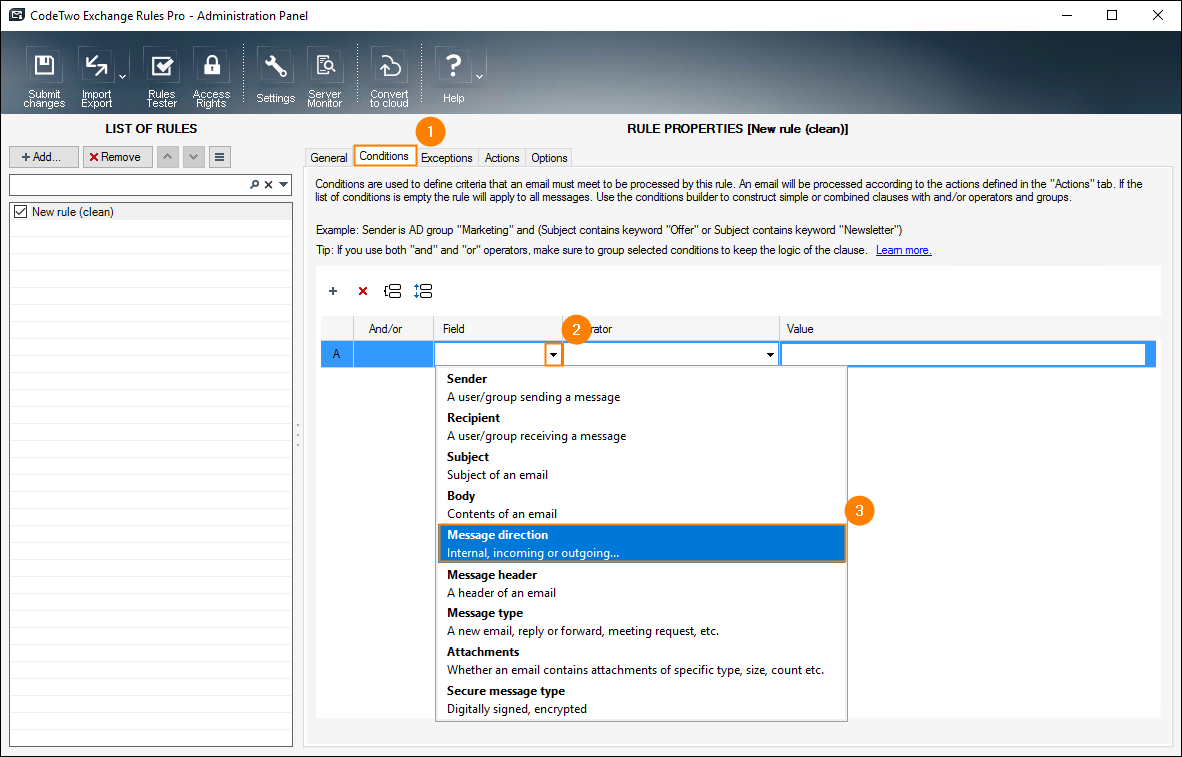The width and height of the screenshot is (1182, 757).
Task: Choose Subject from the field list
Action: [x=642, y=466]
